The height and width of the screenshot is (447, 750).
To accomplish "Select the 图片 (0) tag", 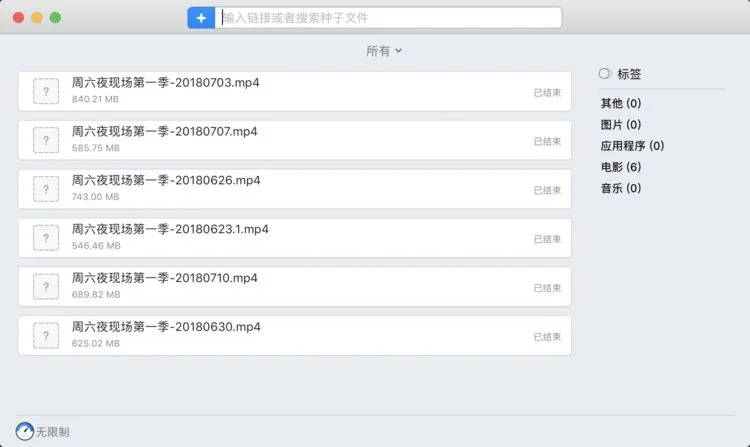I will pyautogui.click(x=621, y=125).
